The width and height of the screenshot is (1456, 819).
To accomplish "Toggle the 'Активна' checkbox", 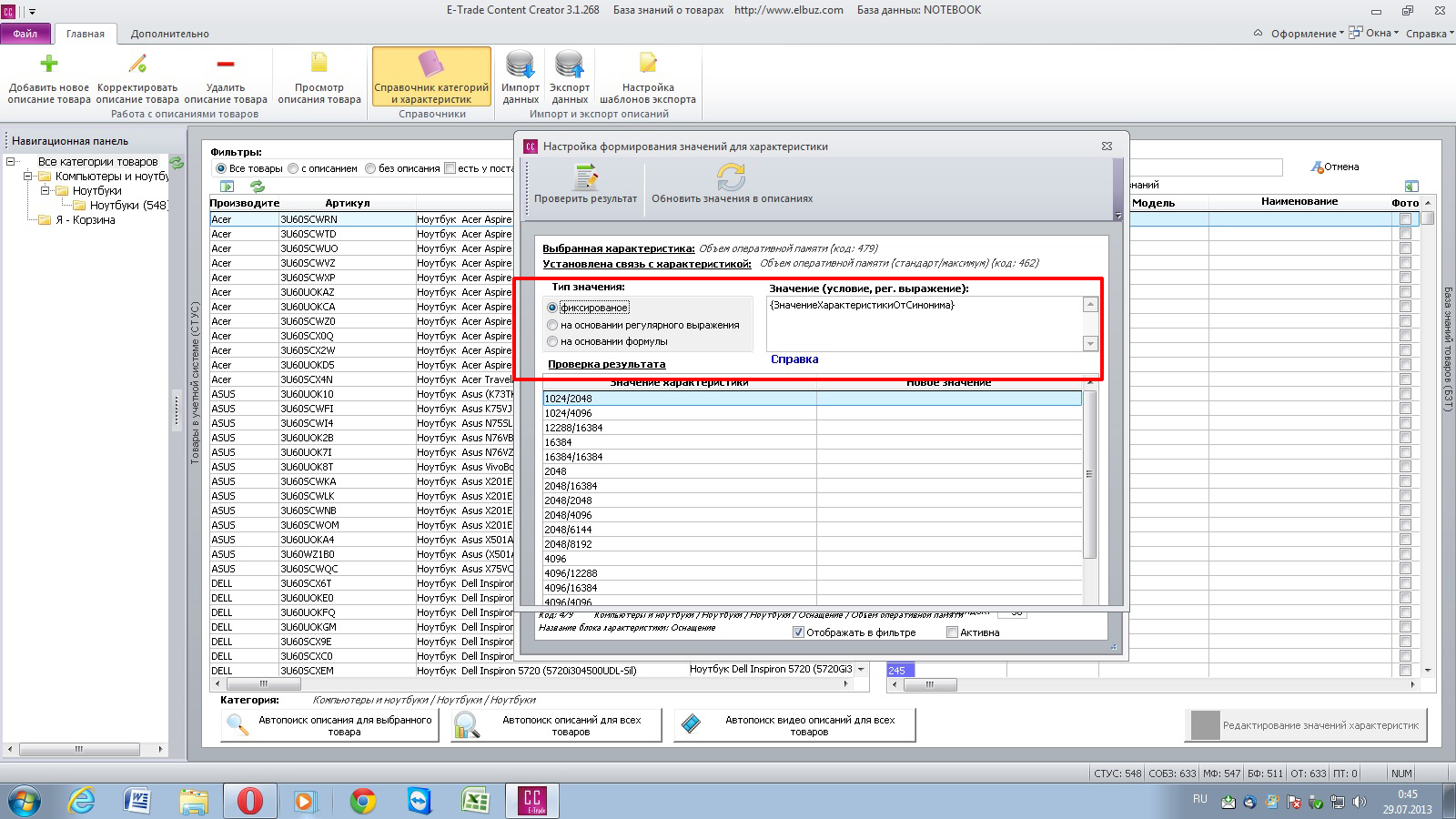I will (x=952, y=632).
